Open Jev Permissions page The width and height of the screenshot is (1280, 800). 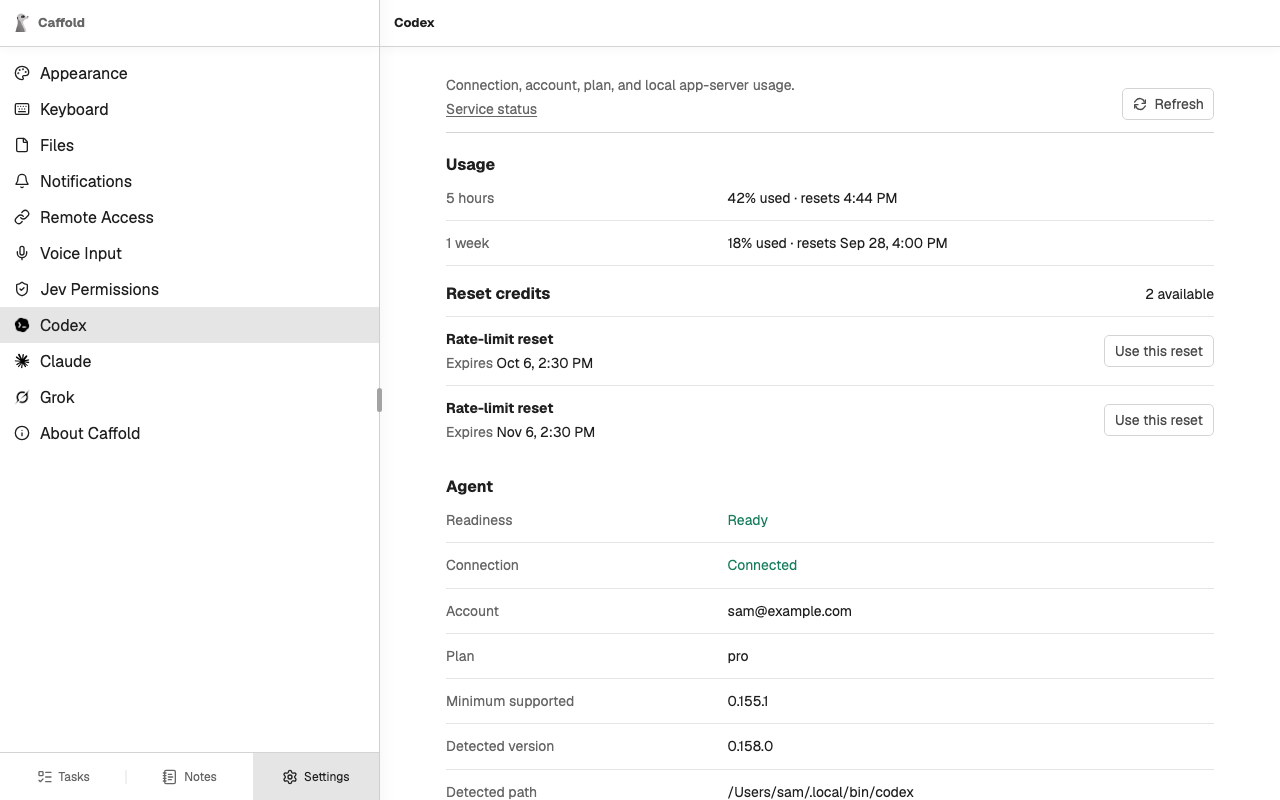tap(189, 289)
